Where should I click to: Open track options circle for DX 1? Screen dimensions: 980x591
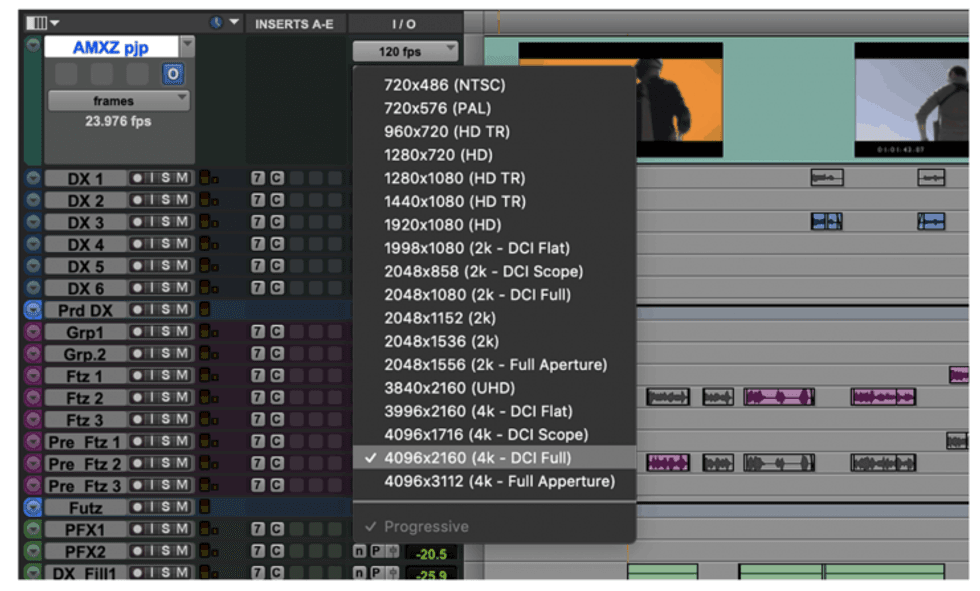(x=33, y=178)
